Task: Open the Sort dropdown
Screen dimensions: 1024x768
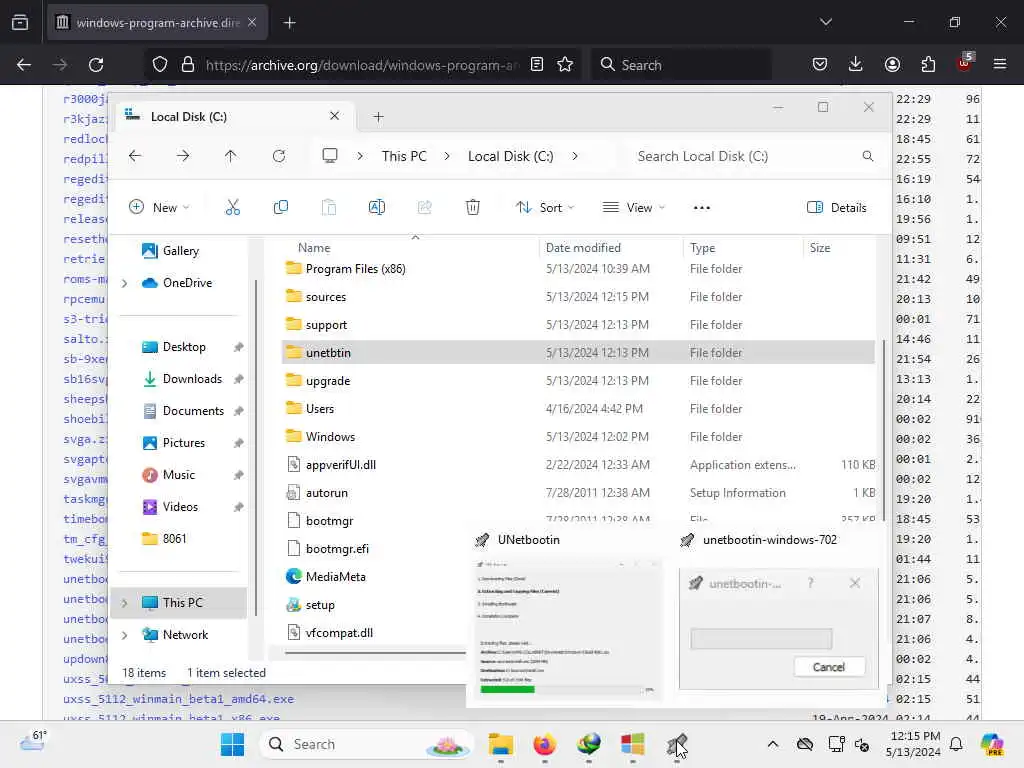Action: click(x=545, y=208)
